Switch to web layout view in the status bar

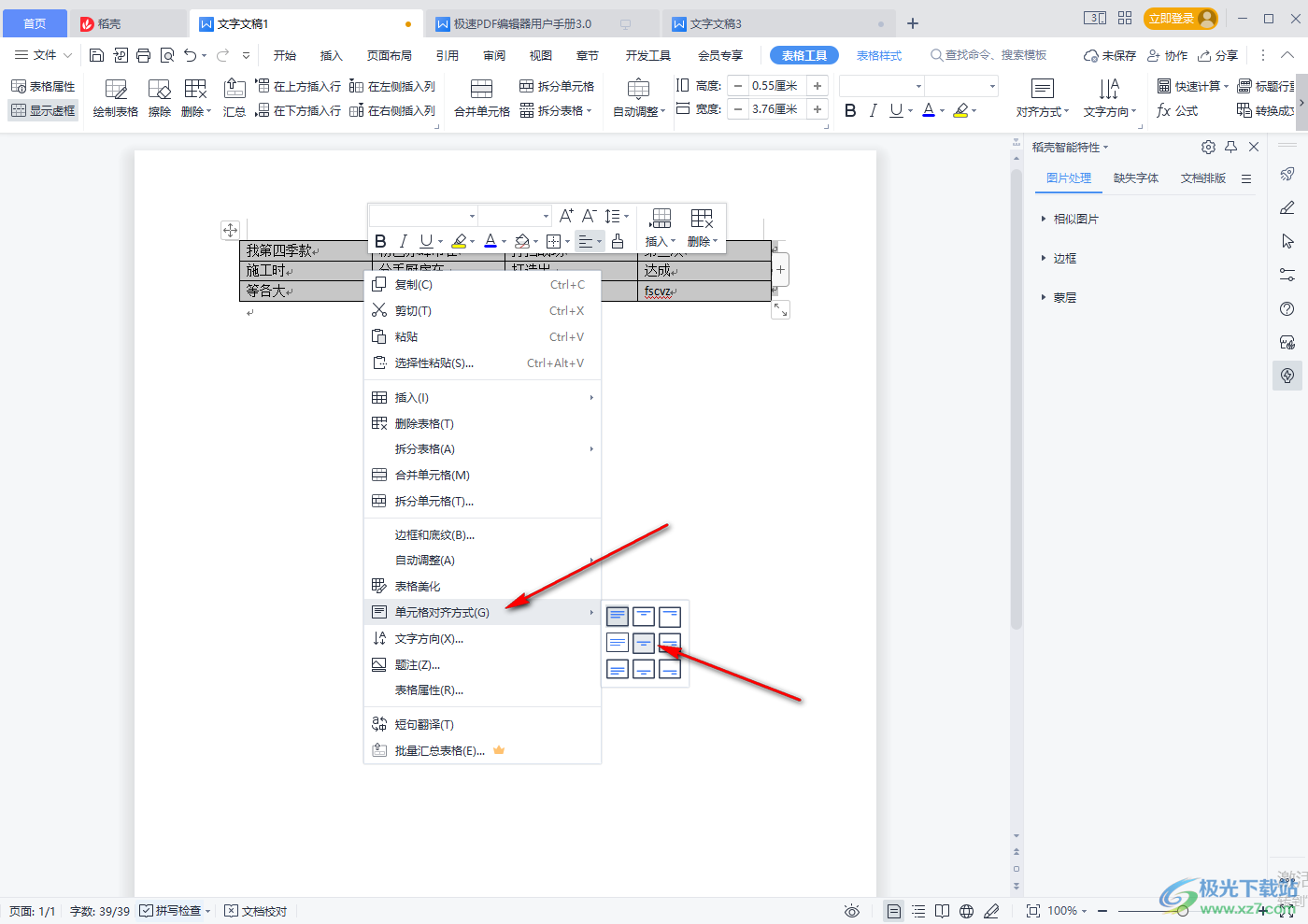coord(967,911)
